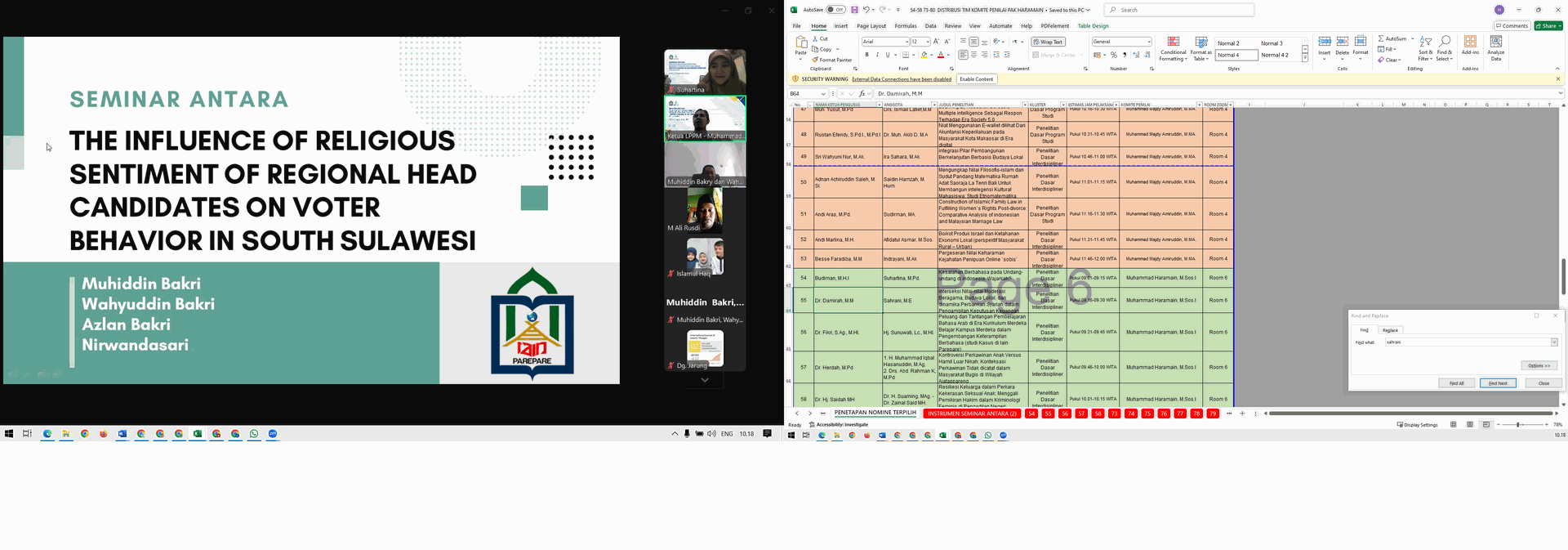Click the Percent Style icon

(x=1114, y=55)
